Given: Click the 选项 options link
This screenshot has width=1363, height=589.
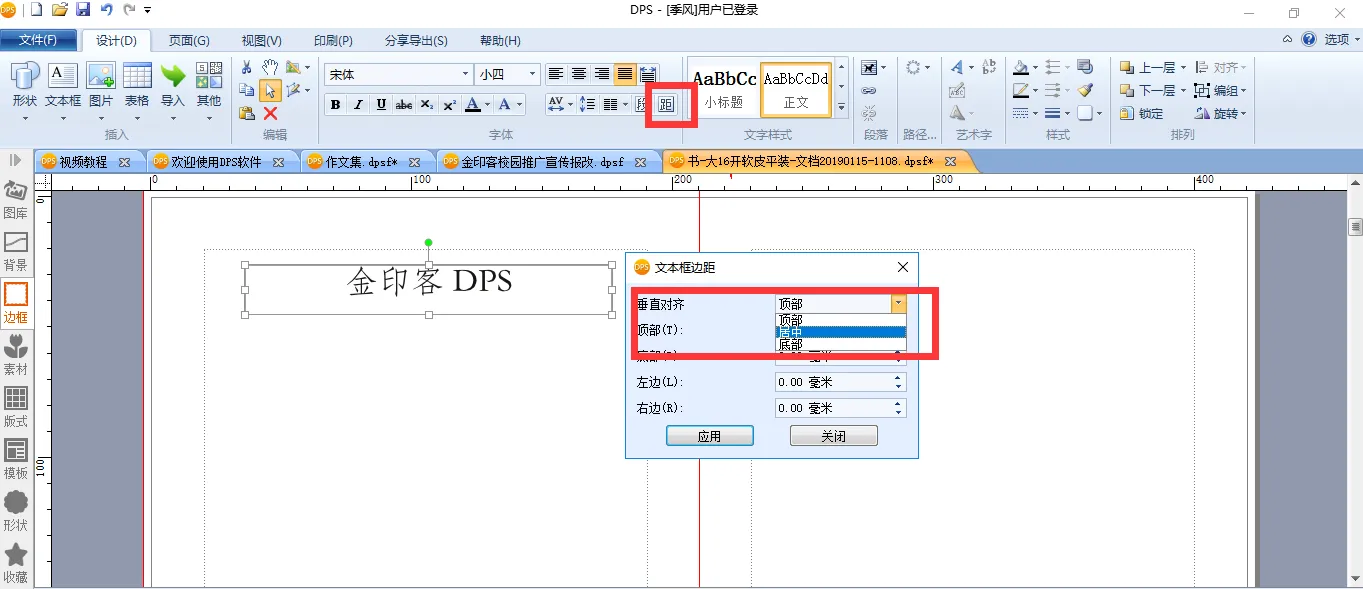Looking at the screenshot, I should coord(1337,39).
